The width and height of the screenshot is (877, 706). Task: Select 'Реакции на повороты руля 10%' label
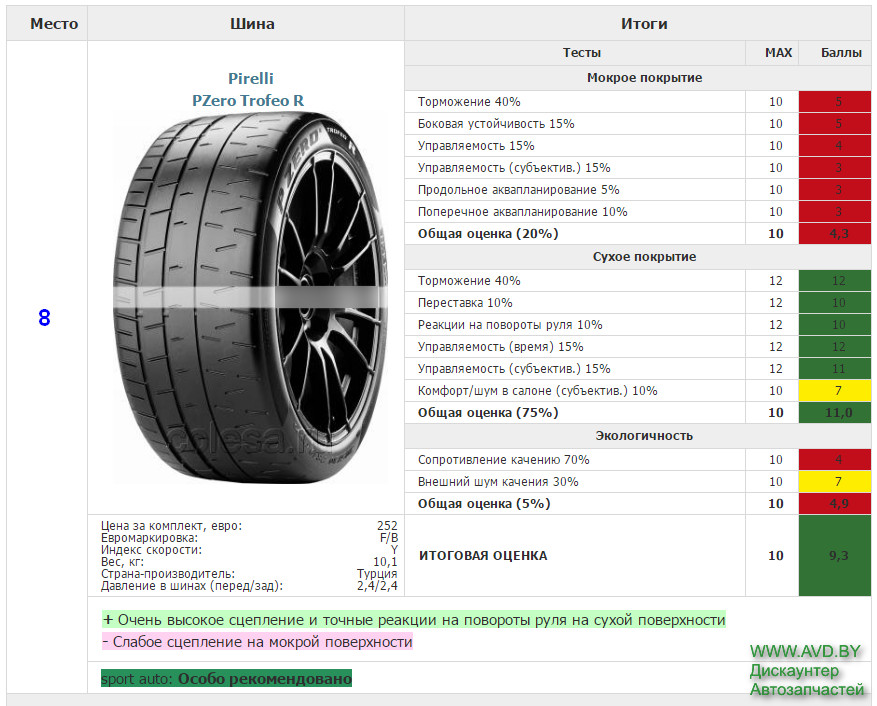510,325
